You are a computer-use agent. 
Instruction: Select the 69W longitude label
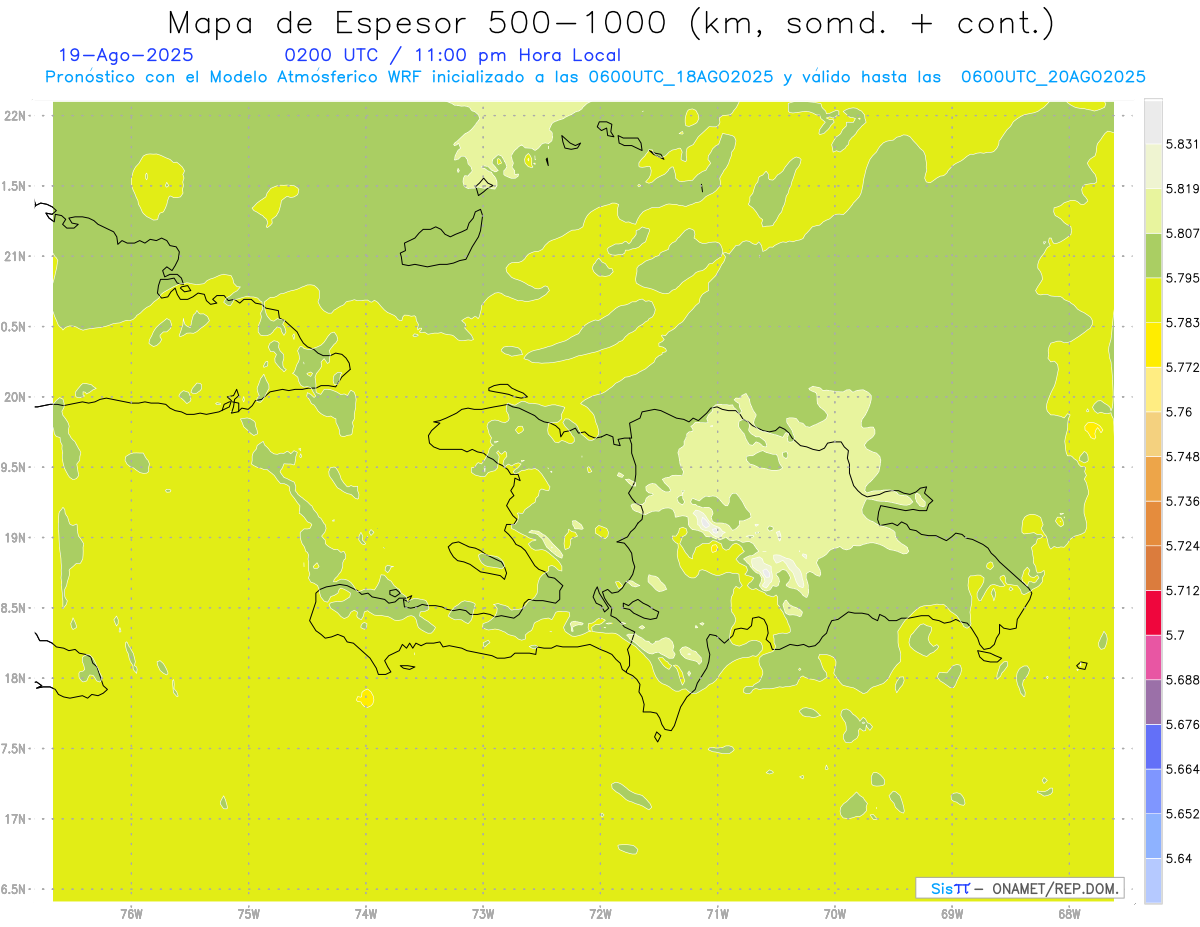(x=951, y=913)
